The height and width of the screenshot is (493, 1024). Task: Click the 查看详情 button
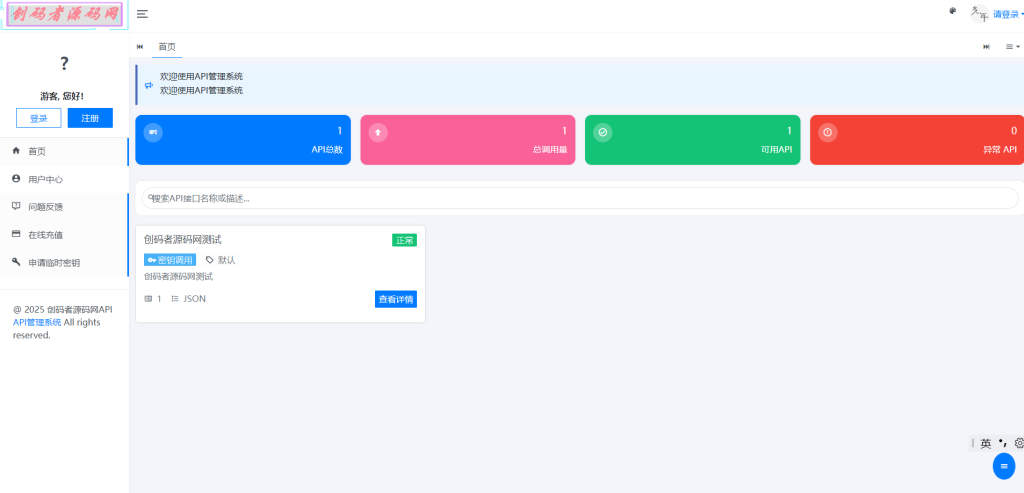395,299
